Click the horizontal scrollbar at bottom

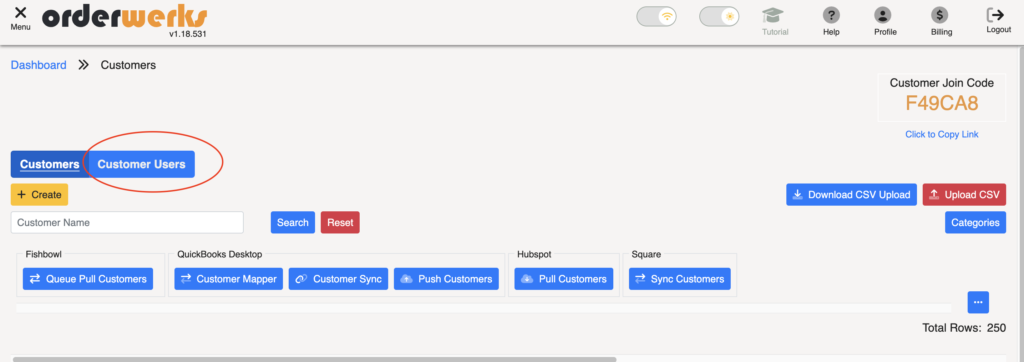(314, 359)
